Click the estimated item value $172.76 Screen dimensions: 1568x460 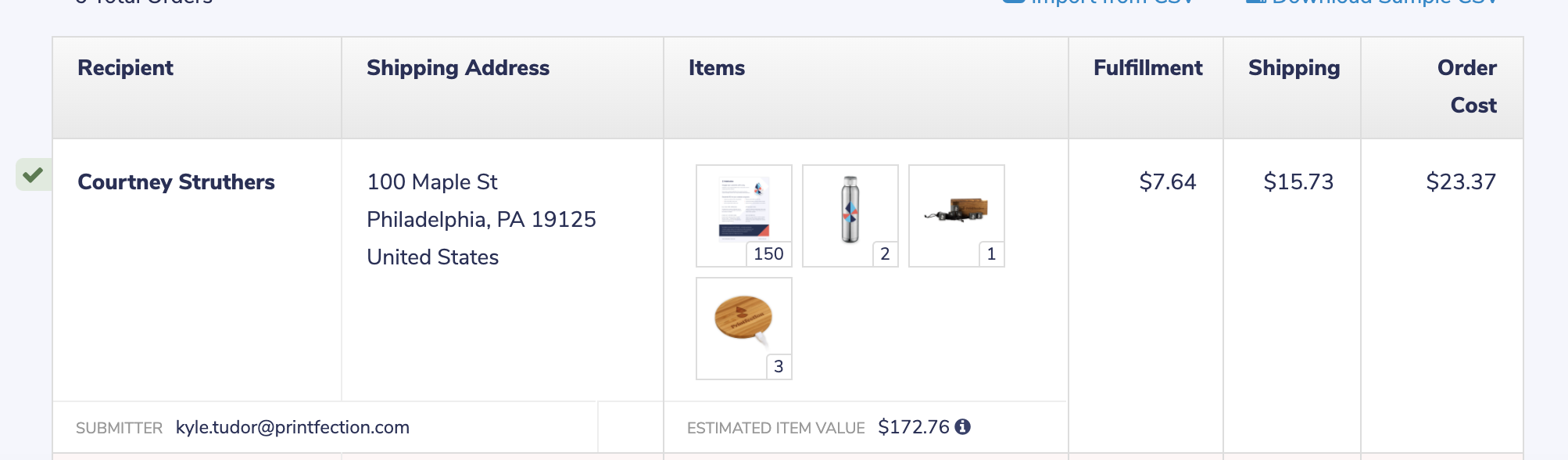coord(913,427)
